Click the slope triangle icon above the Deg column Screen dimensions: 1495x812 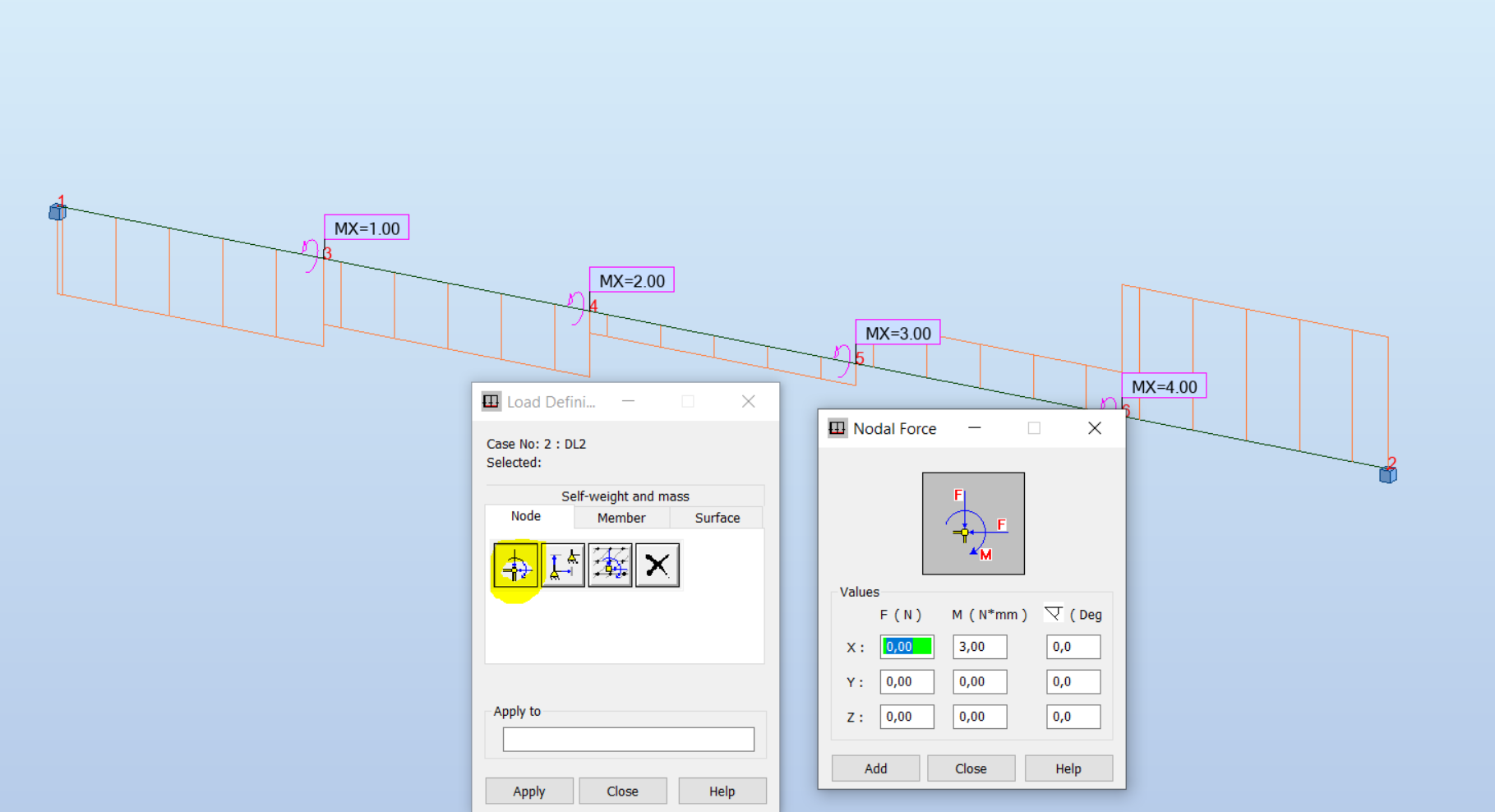click(x=1053, y=613)
